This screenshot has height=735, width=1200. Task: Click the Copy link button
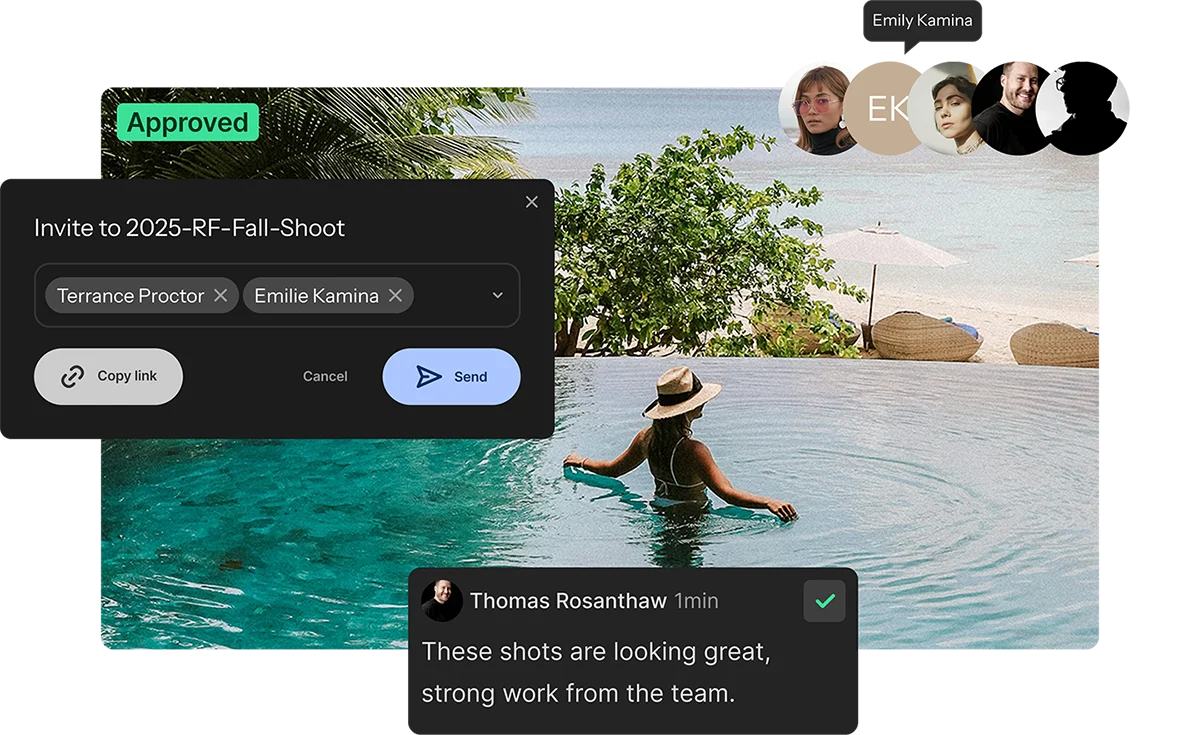point(108,376)
